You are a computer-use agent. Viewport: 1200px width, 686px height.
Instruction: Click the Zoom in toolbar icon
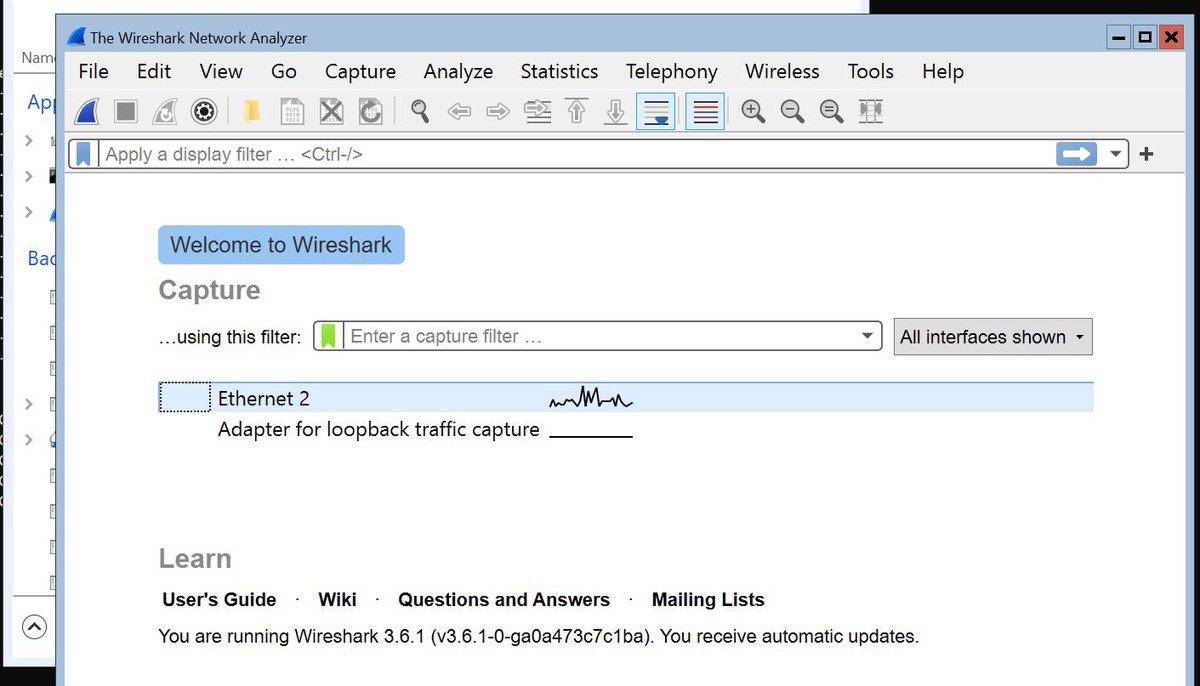click(753, 111)
